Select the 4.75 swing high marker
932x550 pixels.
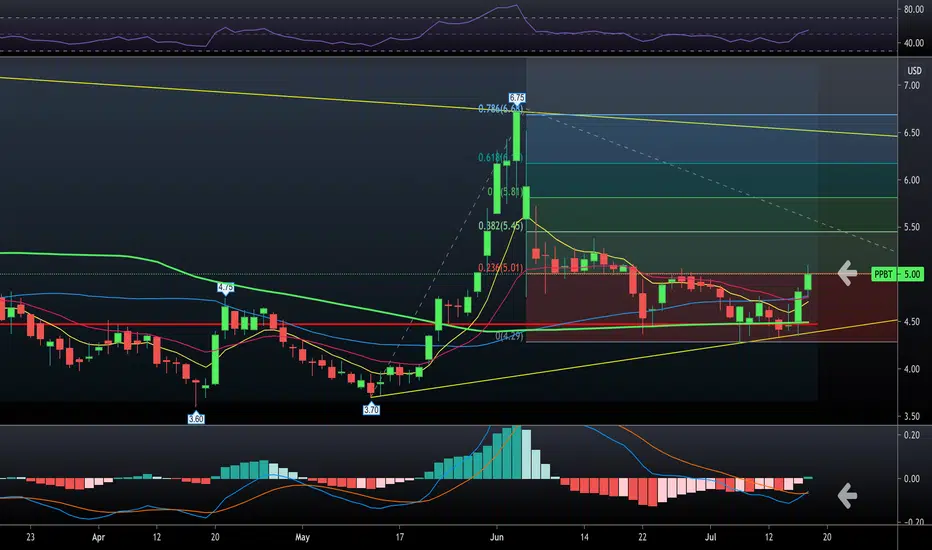[225, 287]
